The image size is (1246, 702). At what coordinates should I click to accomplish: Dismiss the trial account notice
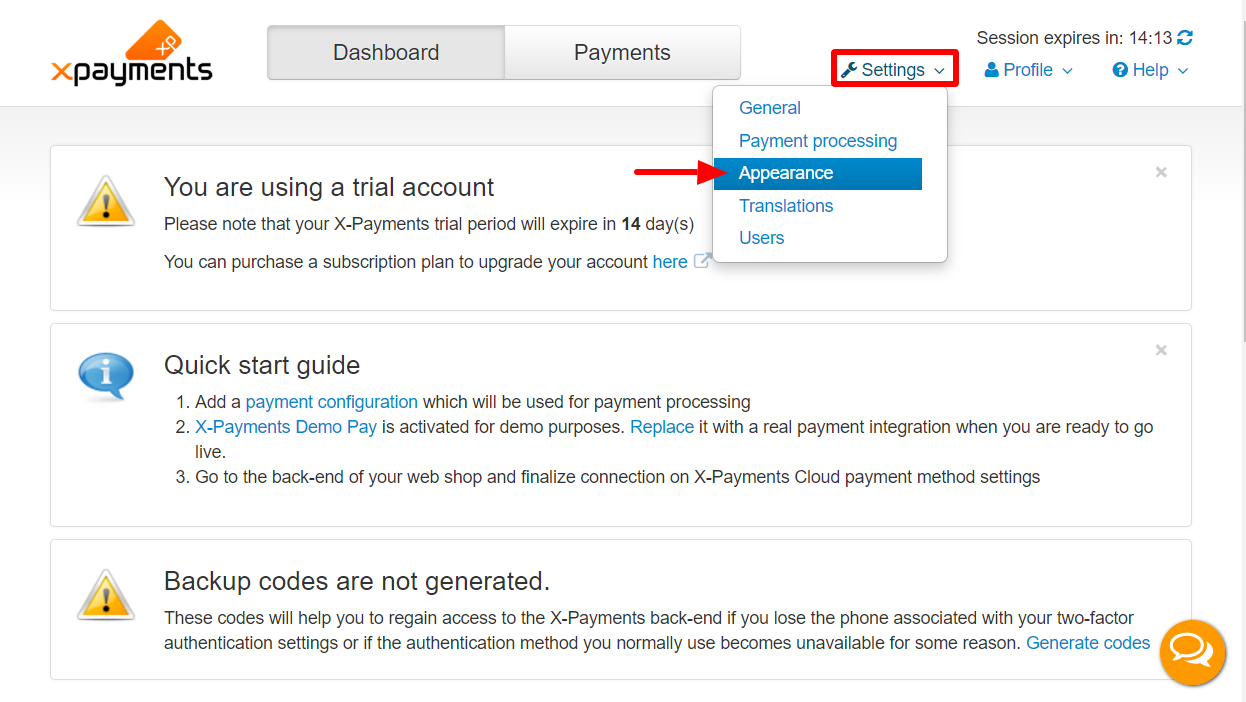tap(1161, 172)
